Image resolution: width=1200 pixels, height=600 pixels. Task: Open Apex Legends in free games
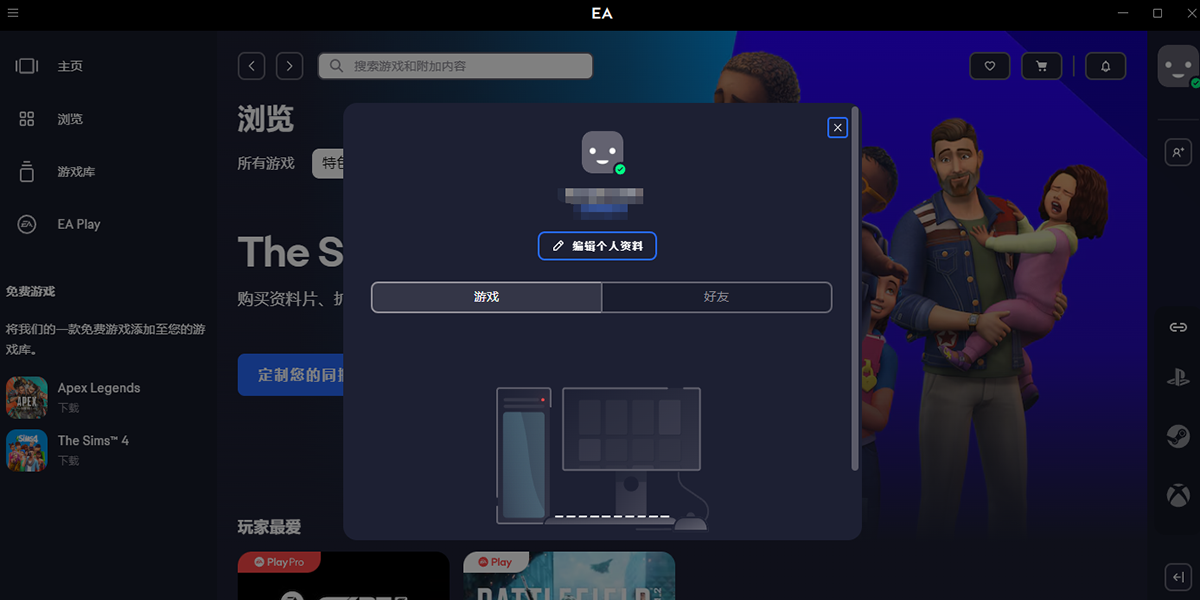(99, 388)
